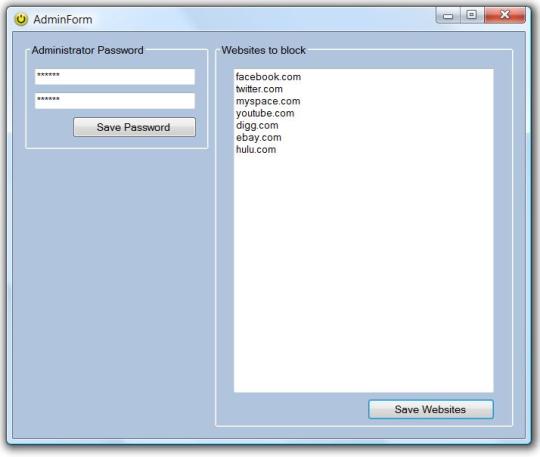Select myspace.com in the block list
Screen dimensions: 540x457
tap(268, 101)
